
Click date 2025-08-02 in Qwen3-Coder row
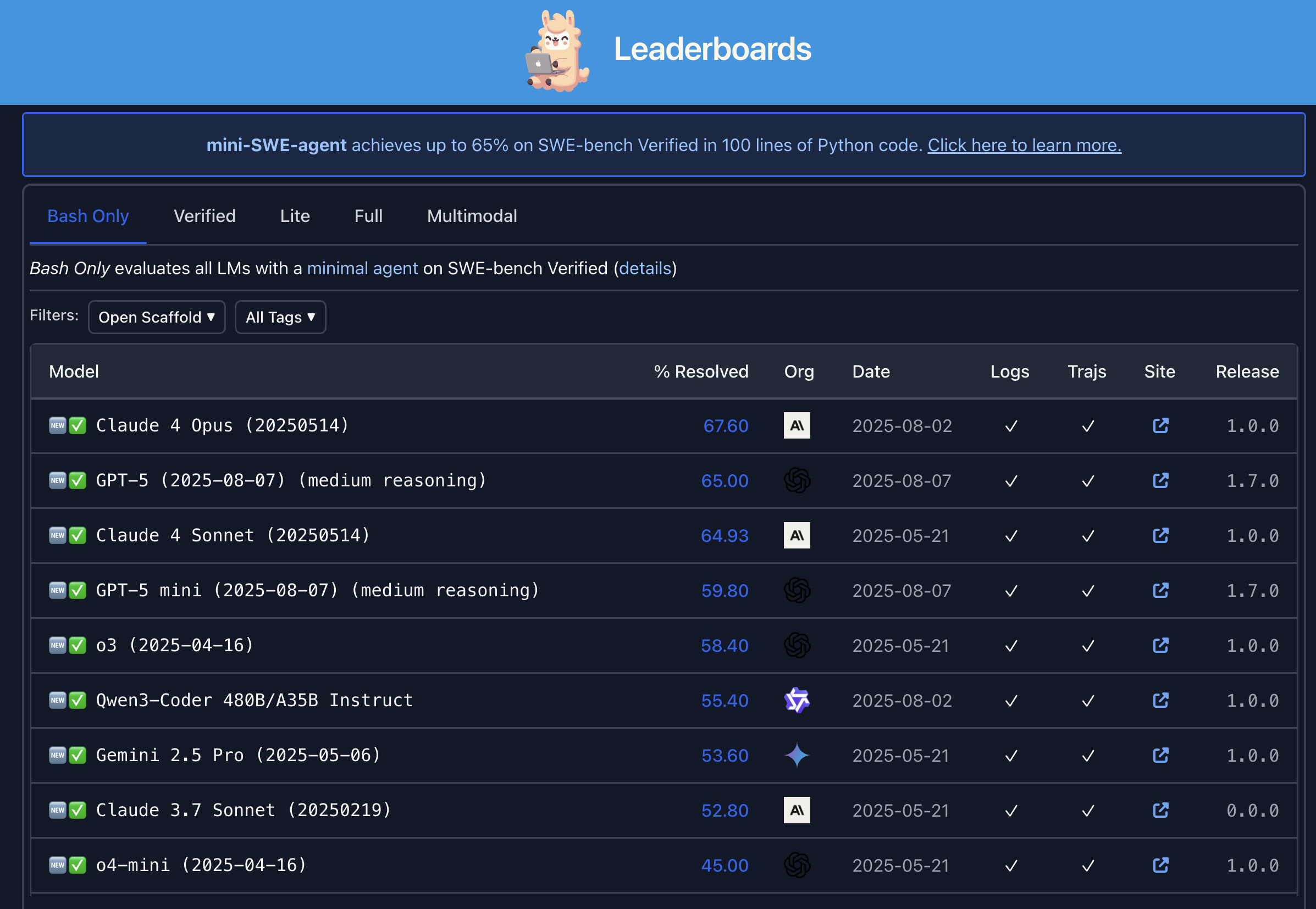click(903, 701)
